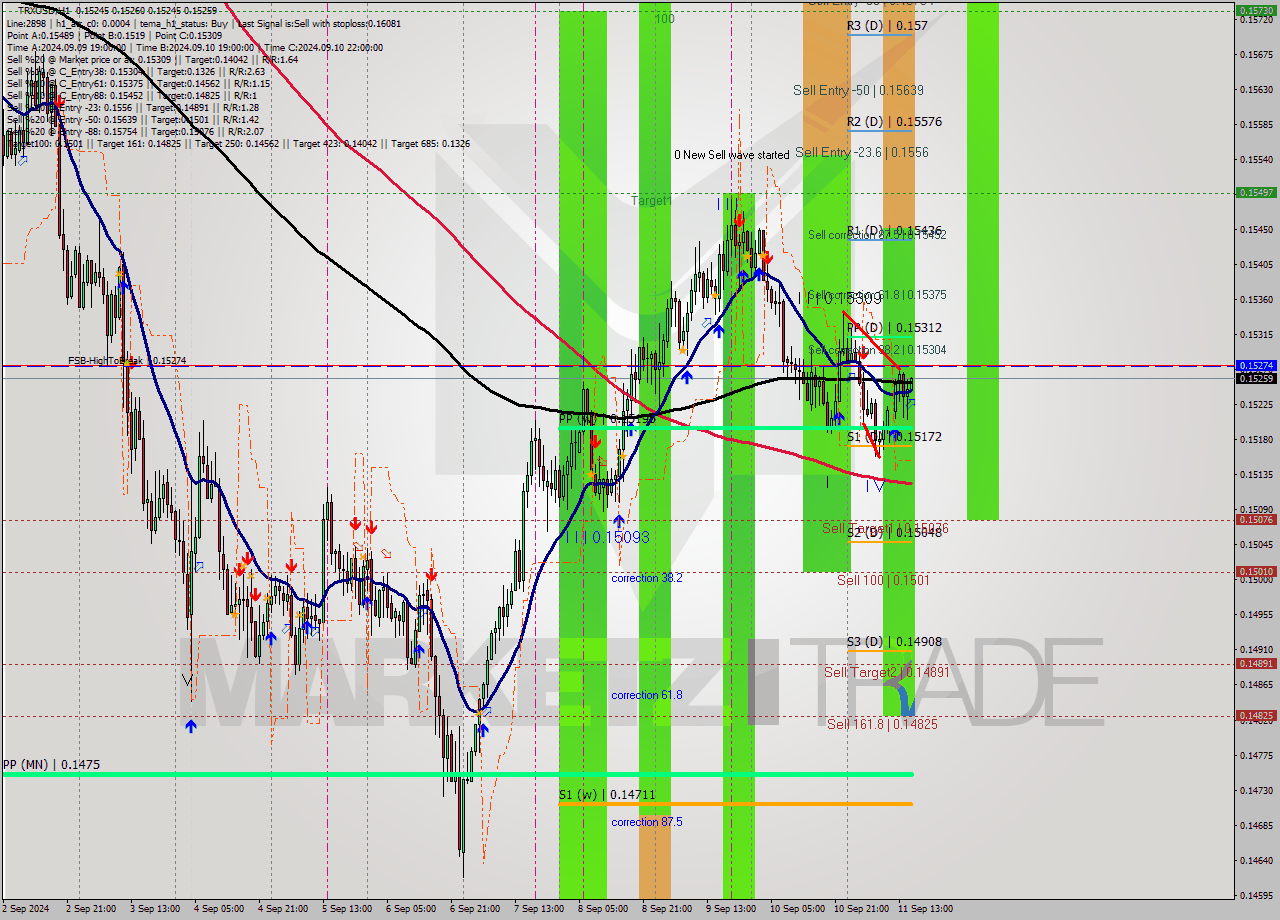The width and height of the screenshot is (1280, 920).
Task: Click the red 0.15010 price axis tag
Action: point(1256,572)
